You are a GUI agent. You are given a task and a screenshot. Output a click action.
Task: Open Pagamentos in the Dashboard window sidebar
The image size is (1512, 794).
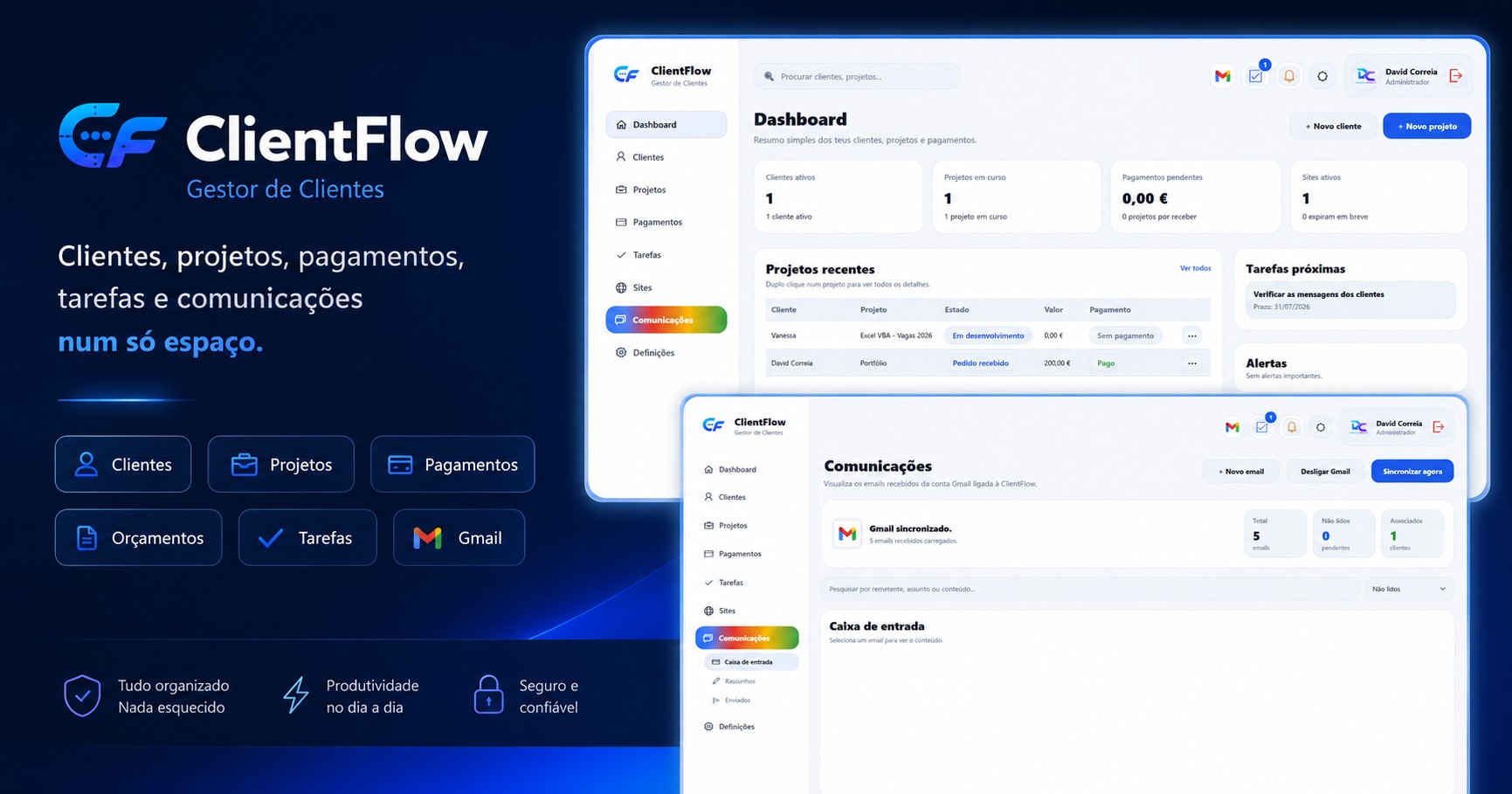click(x=666, y=222)
